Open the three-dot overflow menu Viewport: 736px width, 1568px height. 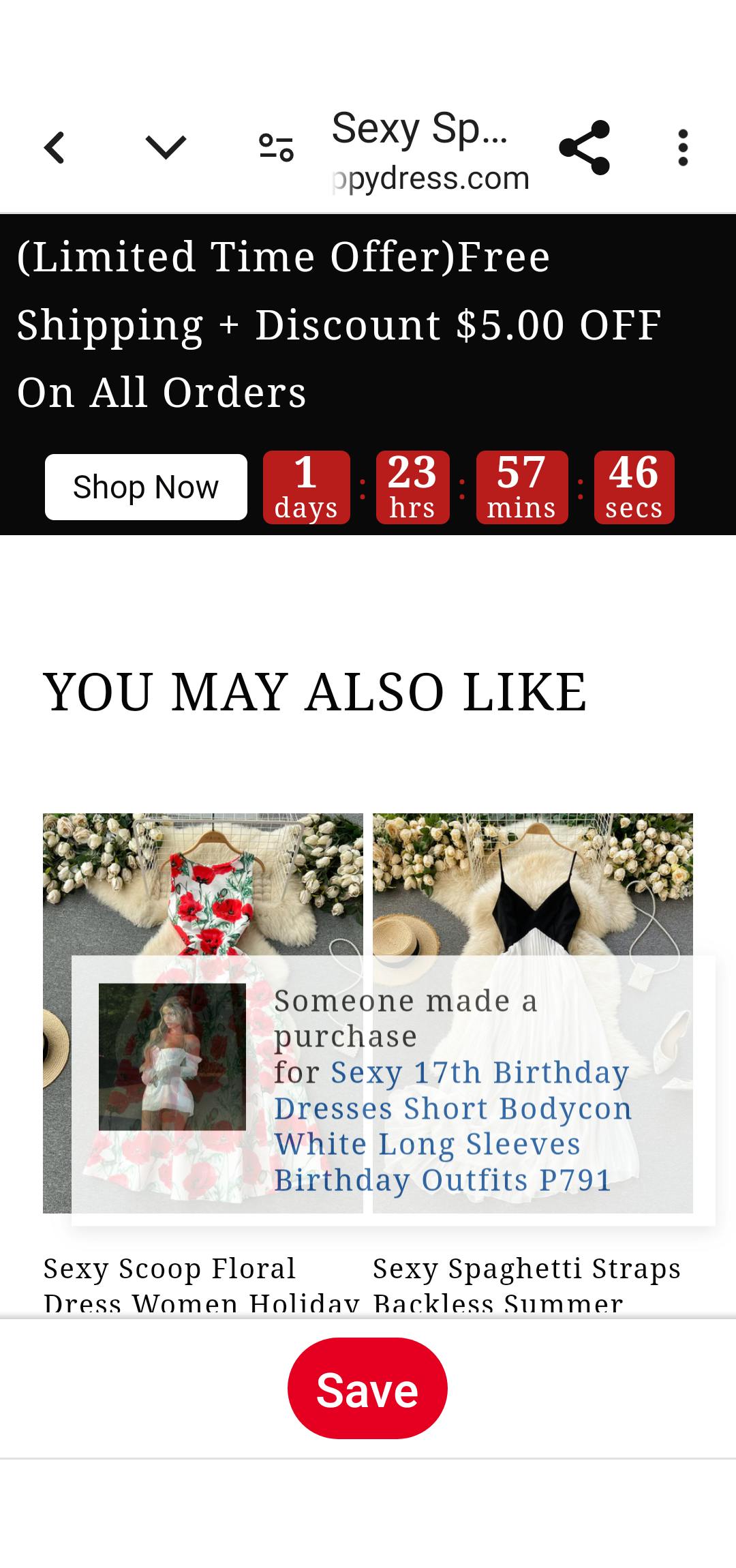pyautogui.click(x=683, y=147)
